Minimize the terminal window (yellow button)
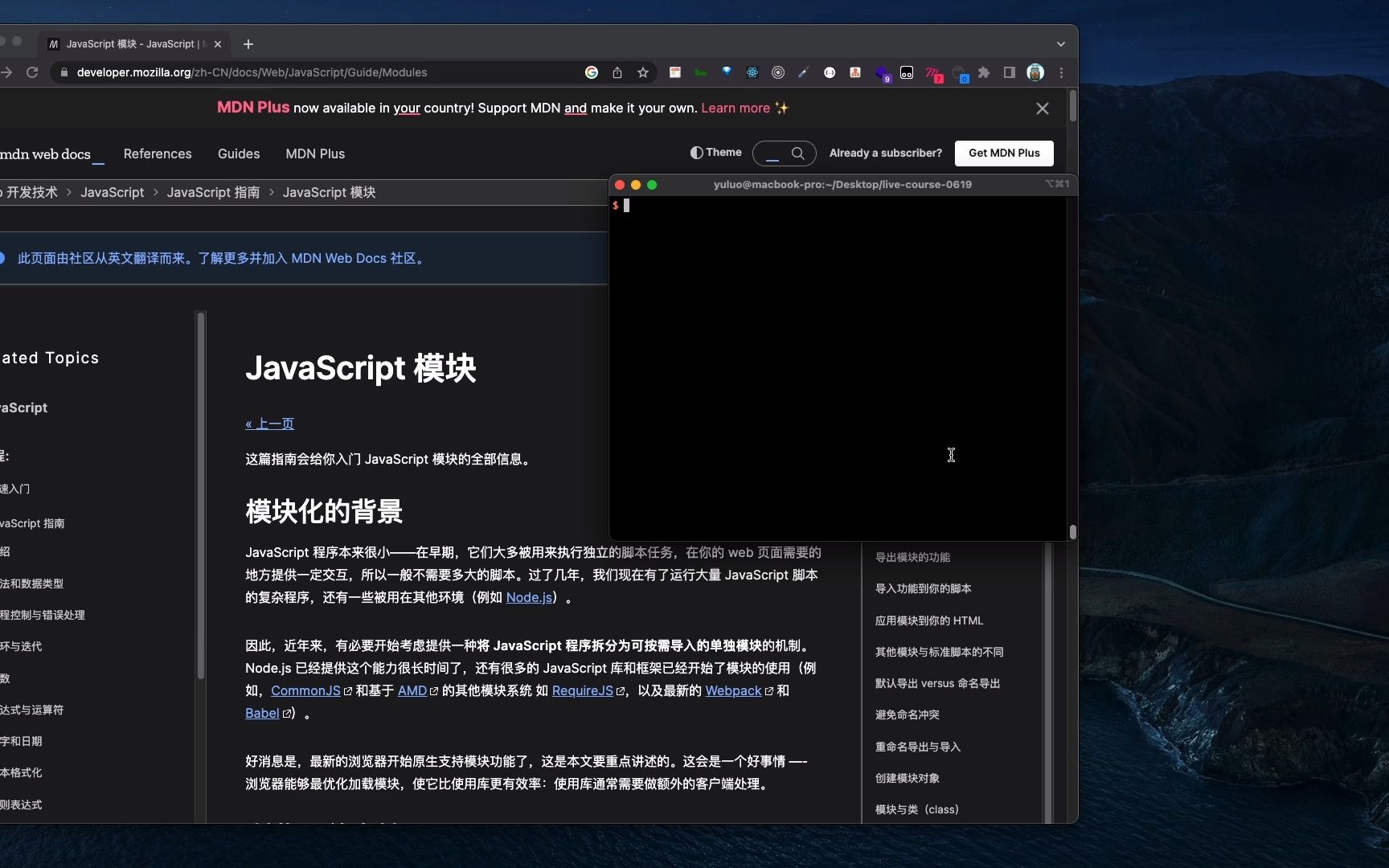The image size is (1389, 868). 636,185
